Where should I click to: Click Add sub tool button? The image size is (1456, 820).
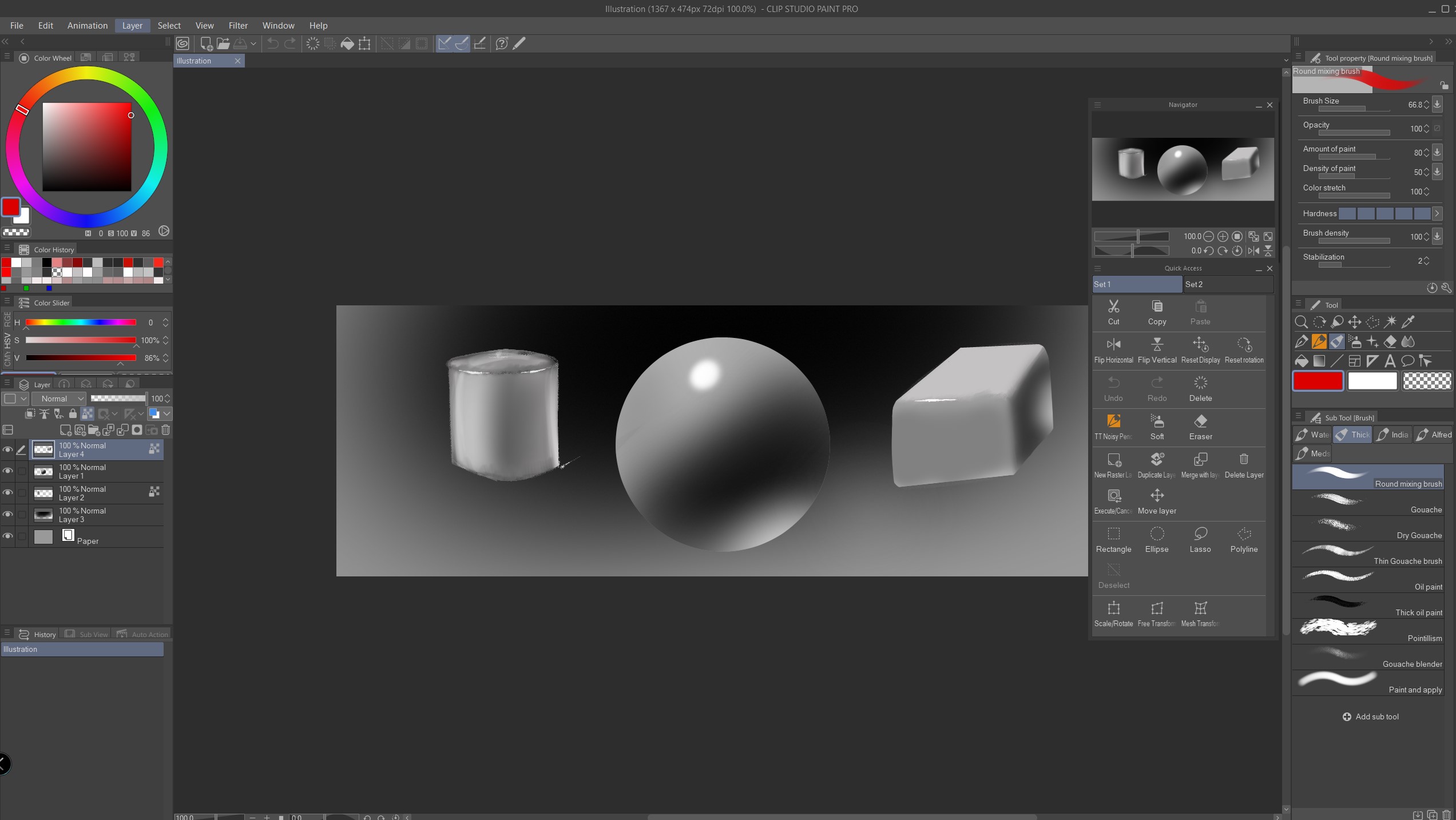1370,716
